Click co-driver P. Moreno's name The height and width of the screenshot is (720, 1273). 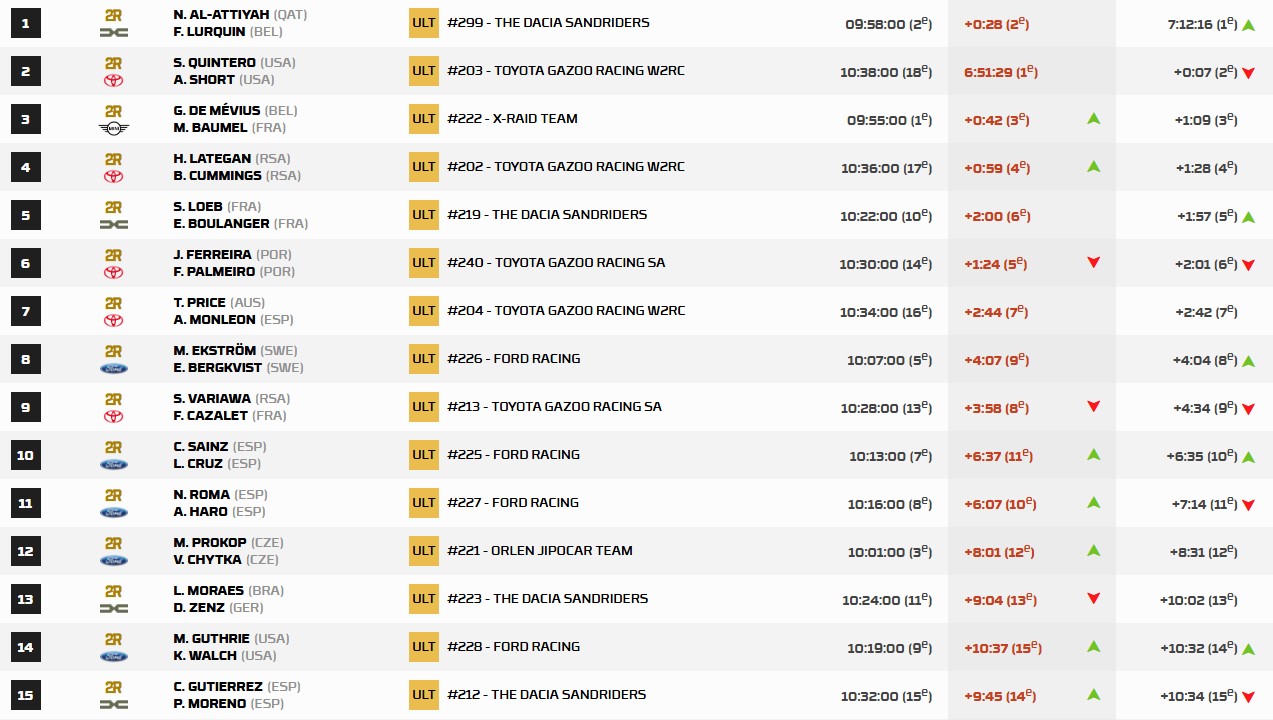(208, 704)
